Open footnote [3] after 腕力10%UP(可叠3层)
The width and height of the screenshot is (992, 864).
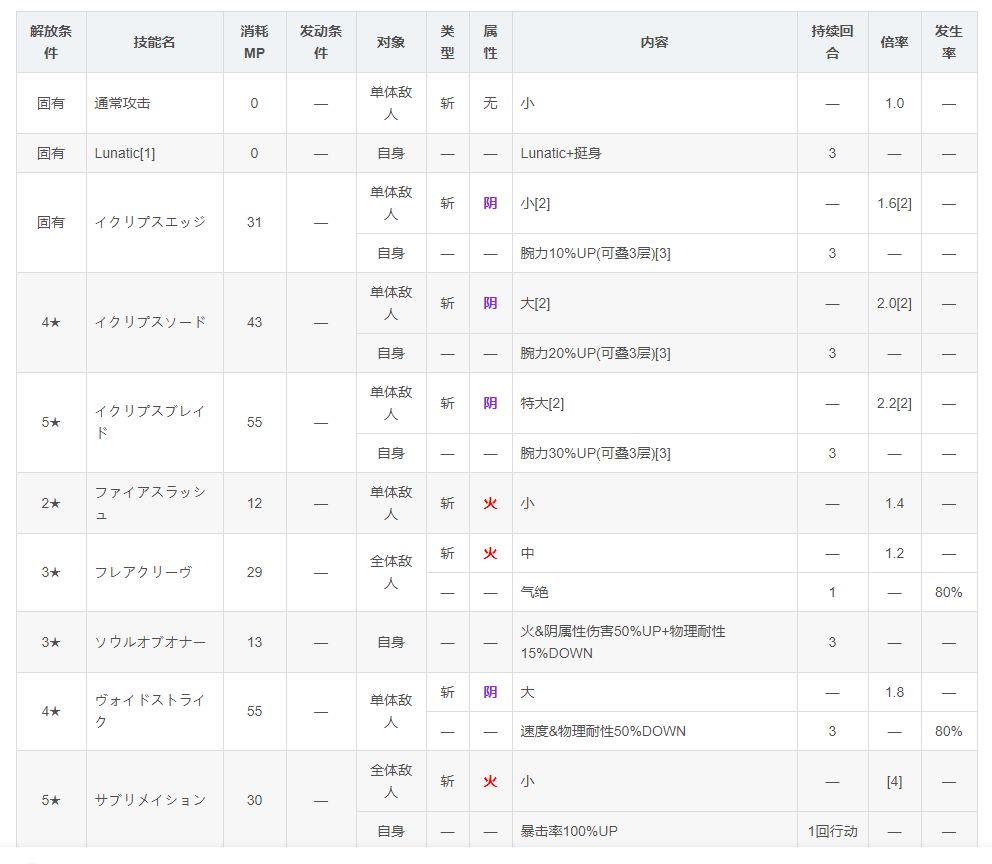pyautogui.click(x=661, y=253)
